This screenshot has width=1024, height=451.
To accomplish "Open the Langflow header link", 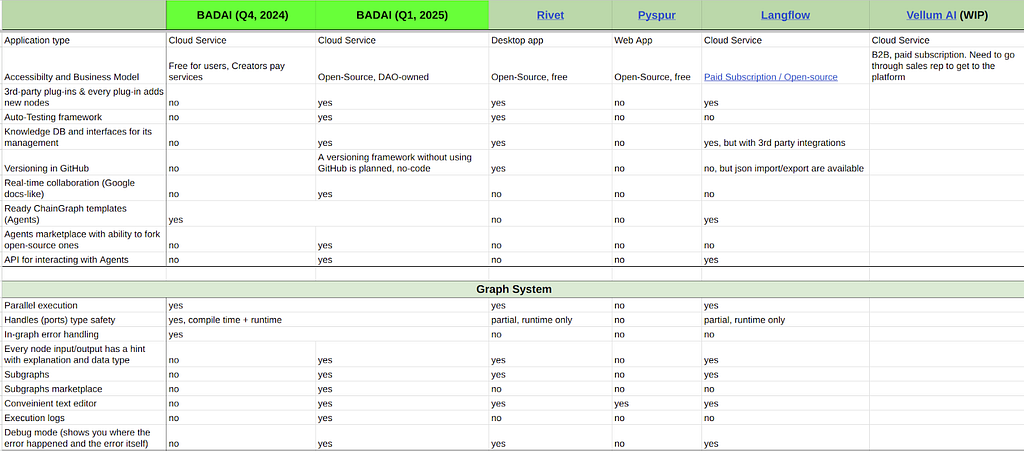I will click(785, 15).
